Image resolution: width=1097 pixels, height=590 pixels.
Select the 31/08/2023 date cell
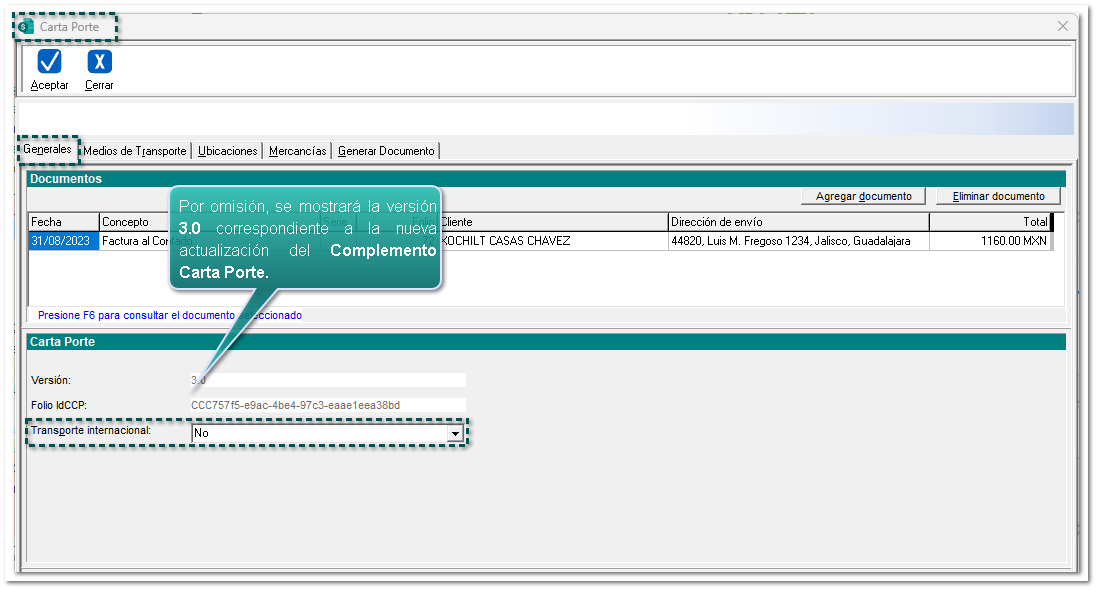point(63,241)
